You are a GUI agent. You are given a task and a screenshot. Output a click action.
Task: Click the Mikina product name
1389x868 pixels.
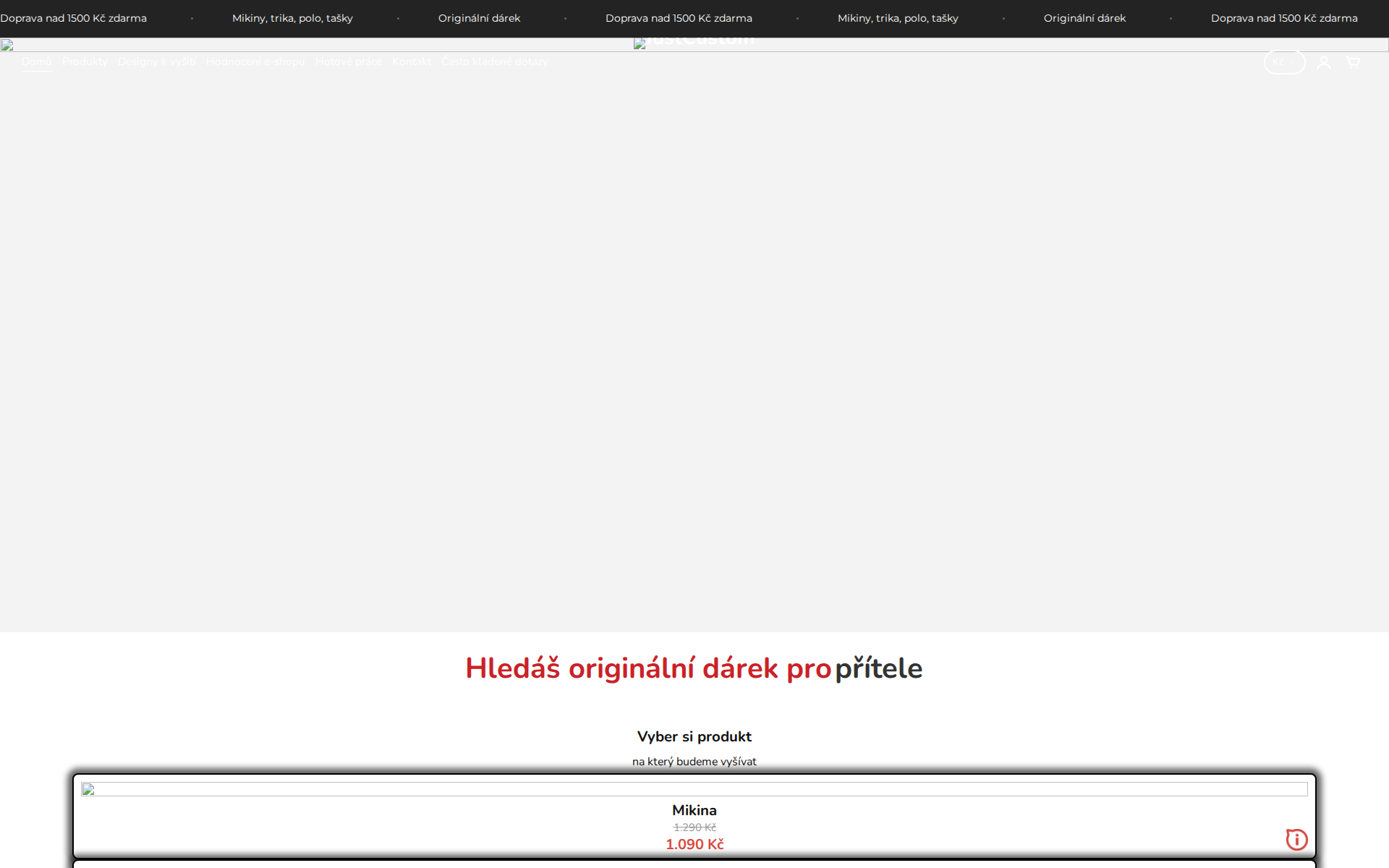(x=694, y=810)
